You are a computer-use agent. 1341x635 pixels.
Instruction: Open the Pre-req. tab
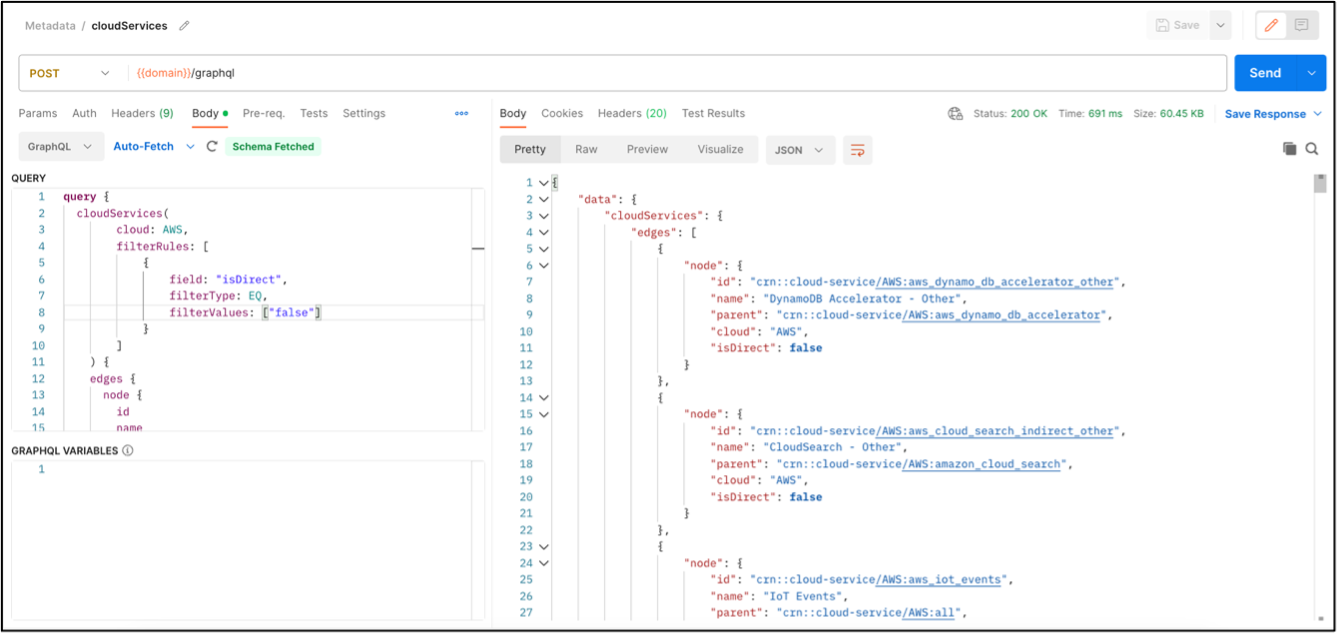[264, 113]
